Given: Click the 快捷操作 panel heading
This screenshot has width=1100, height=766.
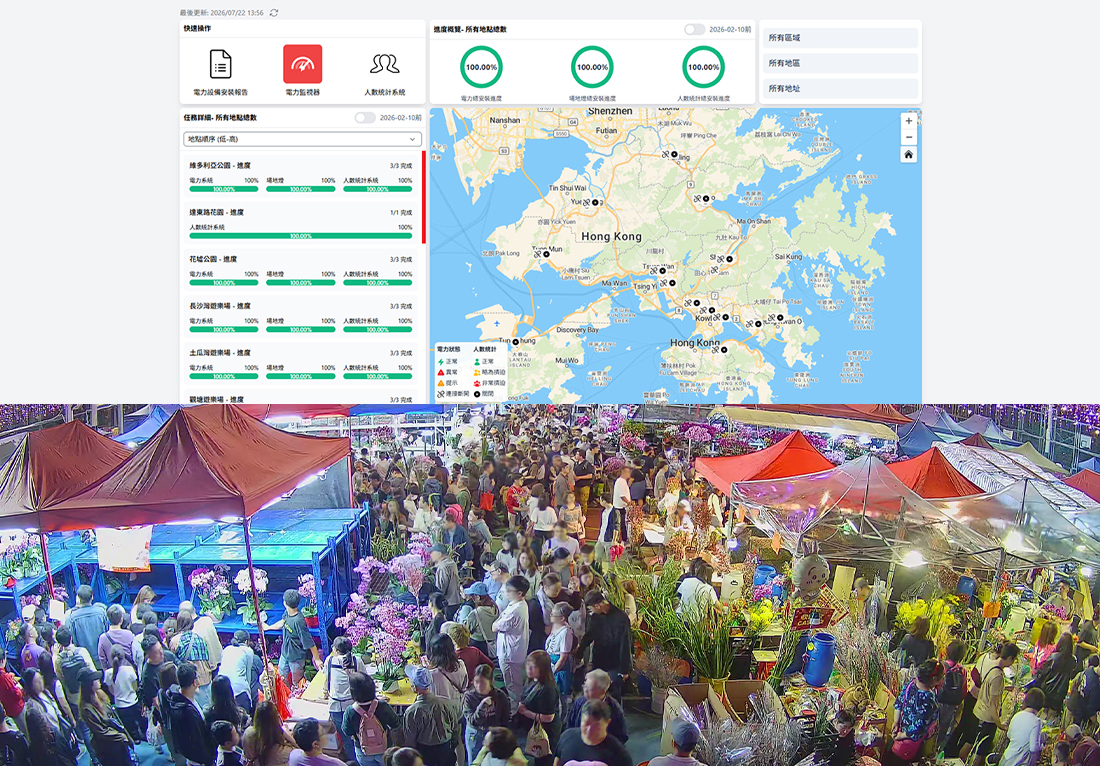Looking at the screenshot, I should [197, 28].
